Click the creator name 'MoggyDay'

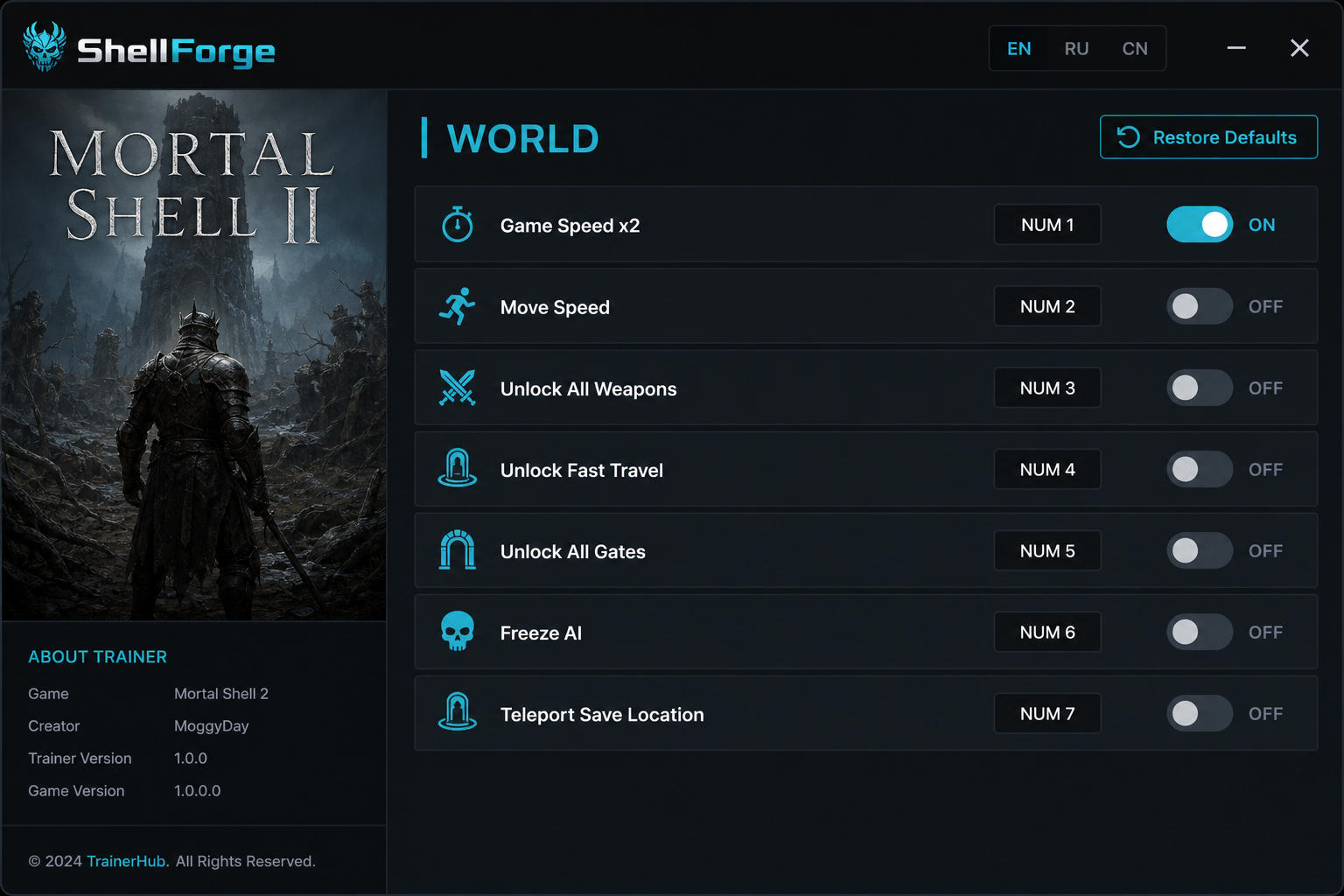[x=211, y=726]
